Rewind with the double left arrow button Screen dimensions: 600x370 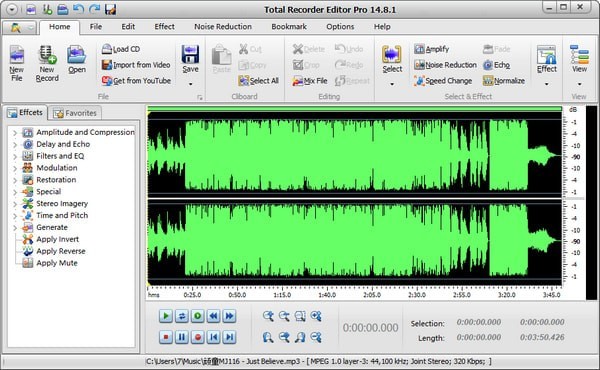tap(214, 316)
